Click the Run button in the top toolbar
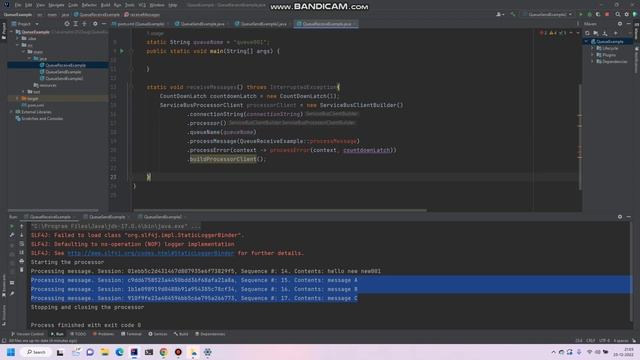Screen dimensions: 640x360 click(x=580, y=14)
